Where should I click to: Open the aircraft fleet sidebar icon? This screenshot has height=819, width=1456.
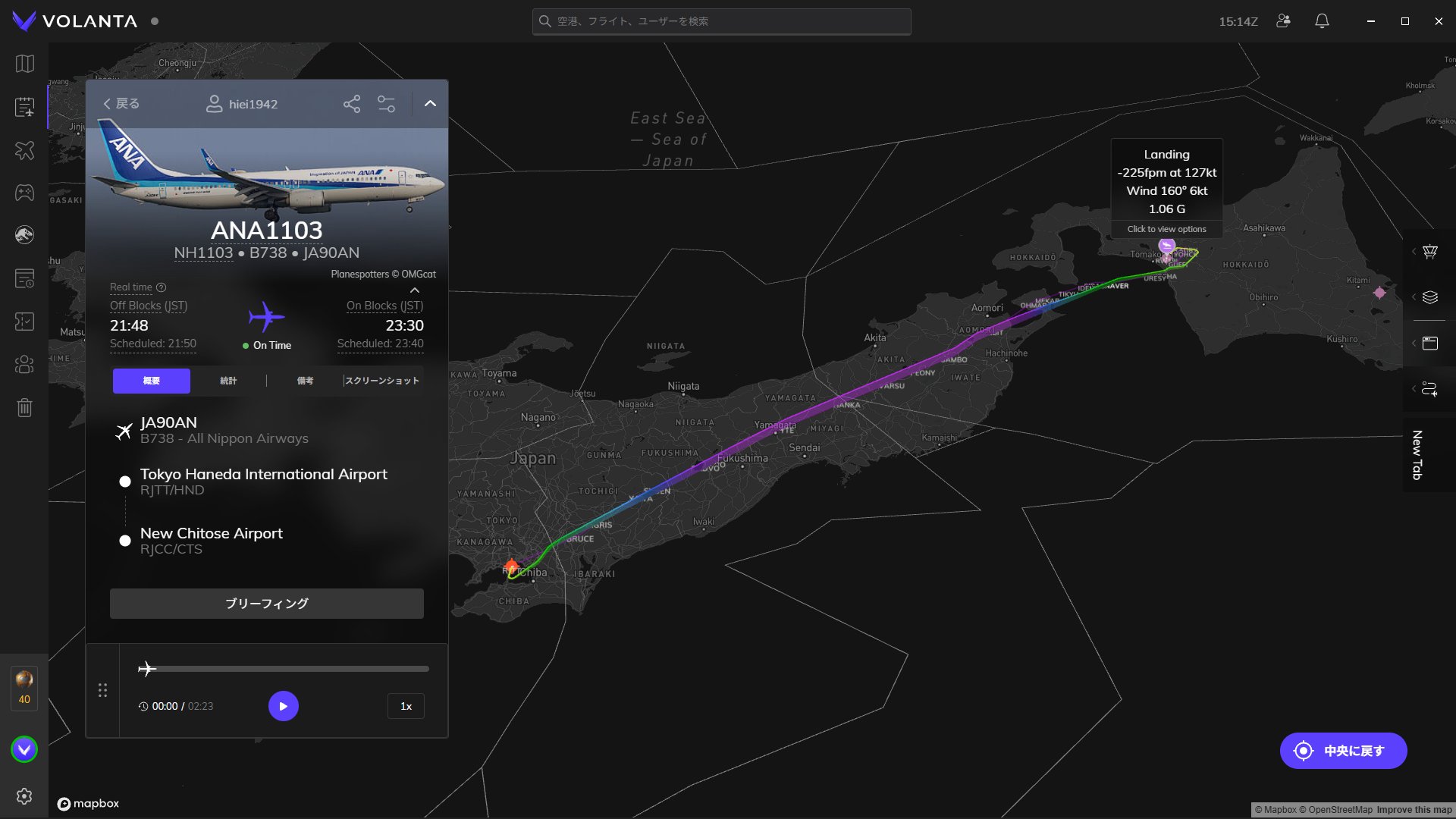(x=24, y=150)
